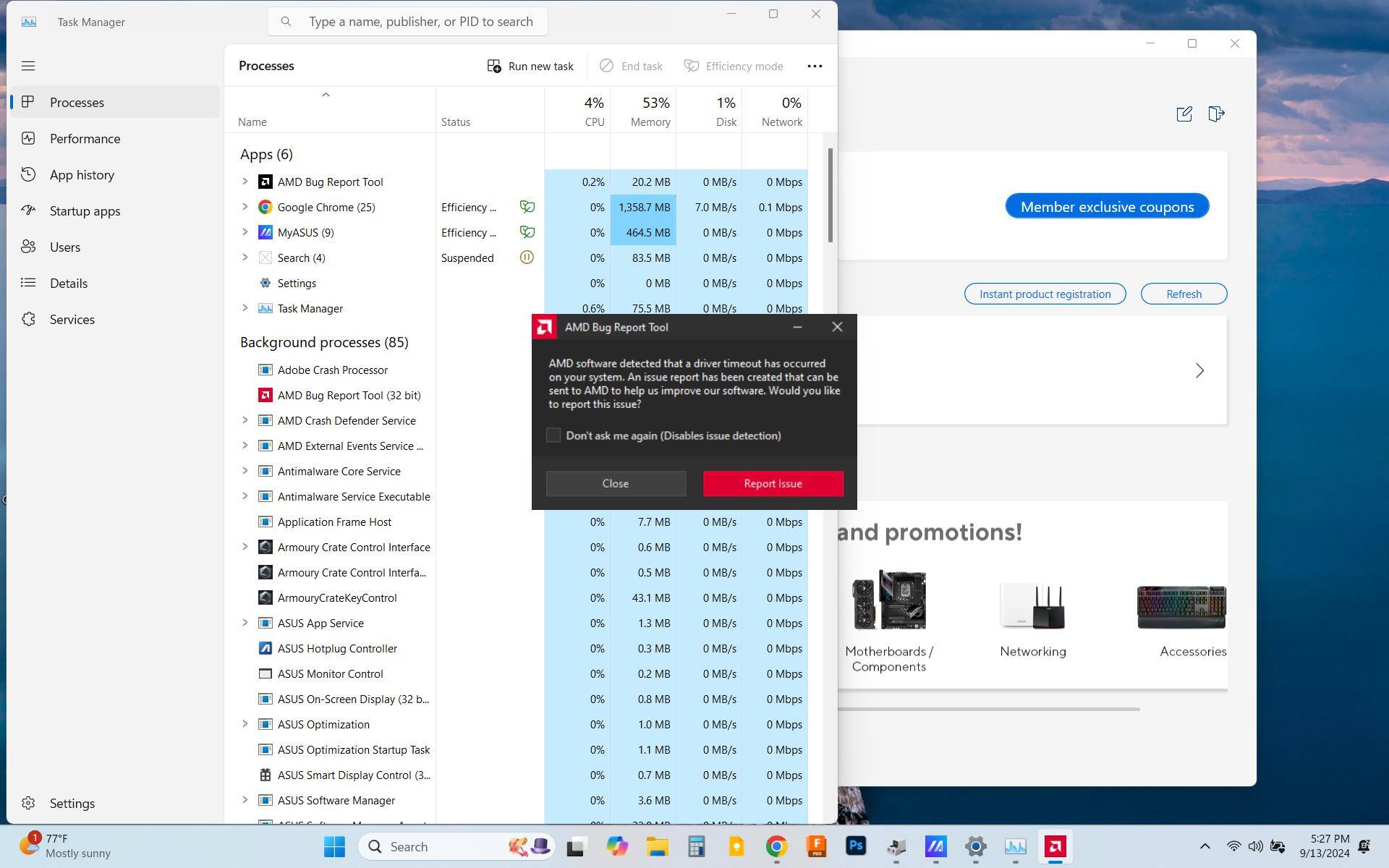Viewport: 1389px width, 868px height.
Task: Click the process list vertical scrollbar
Action: click(x=830, y=195)
